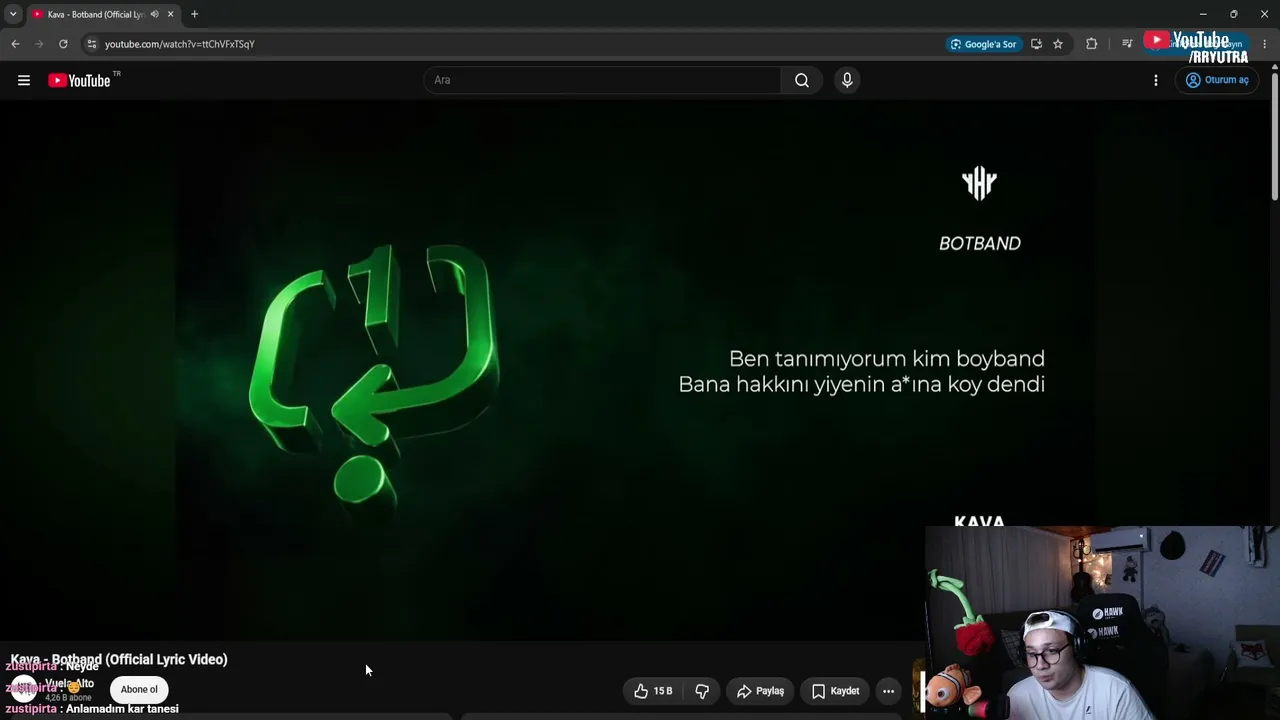Start voice search with the microphone
Viewport: 1280px width, 720px height.
[x=847, y=80]
